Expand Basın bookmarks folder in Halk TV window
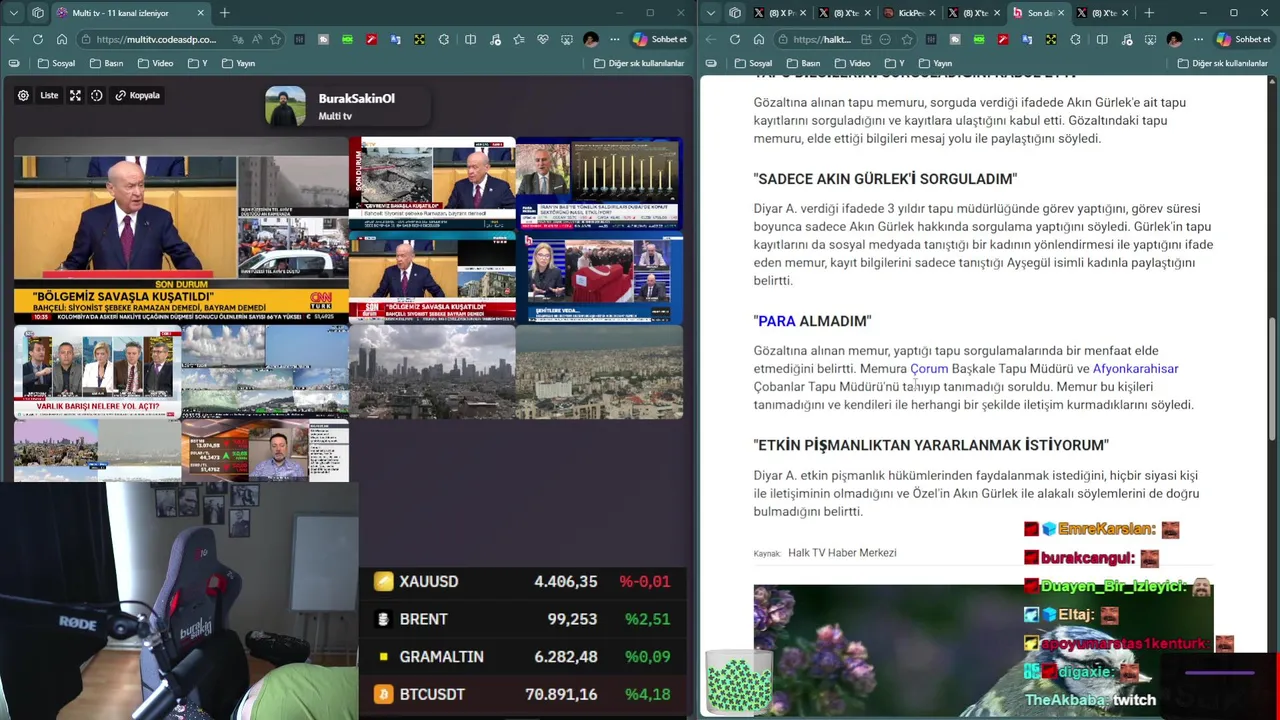The image size is (1280, 720). (803, 63)
